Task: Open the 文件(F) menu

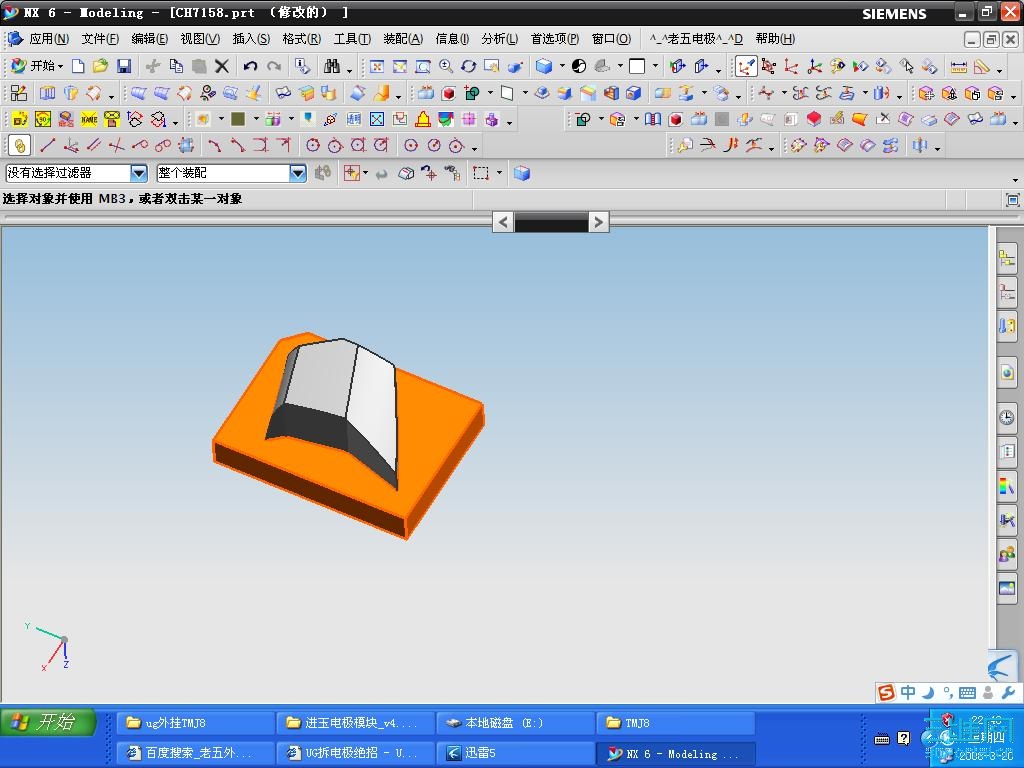Action: [x=100, y=39]
